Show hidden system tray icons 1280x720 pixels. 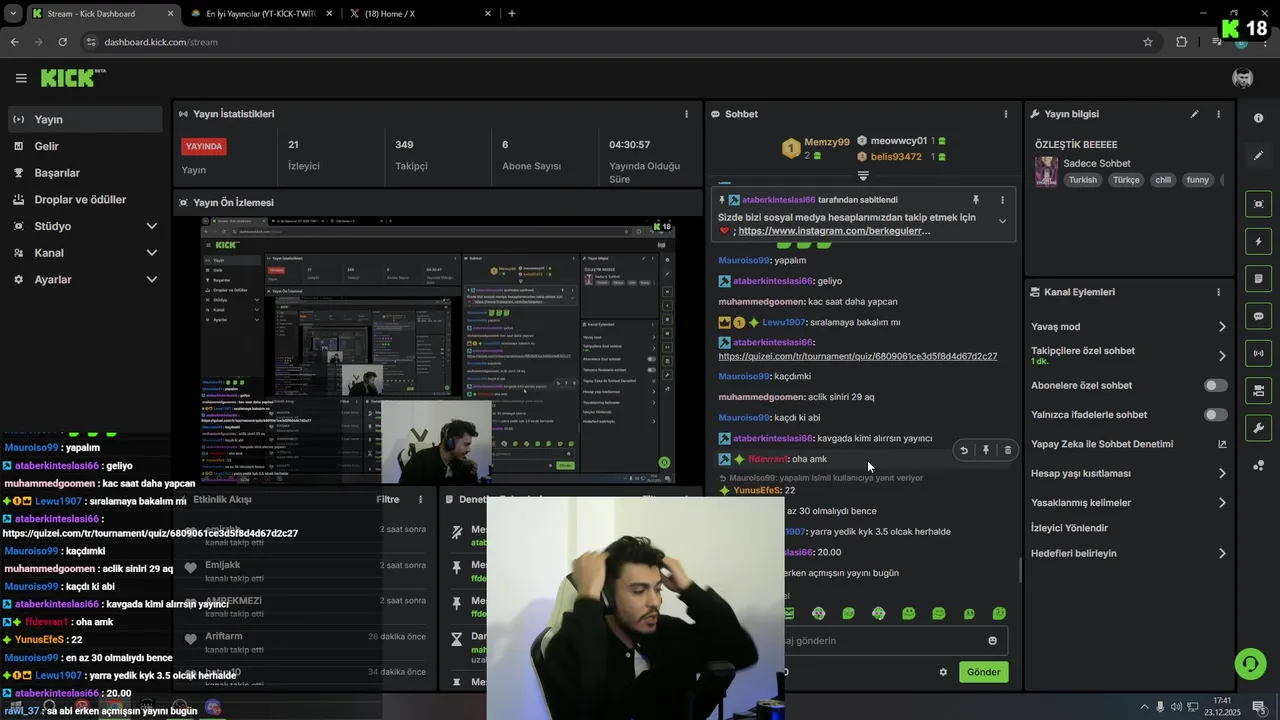click(x=1145, y=707)
